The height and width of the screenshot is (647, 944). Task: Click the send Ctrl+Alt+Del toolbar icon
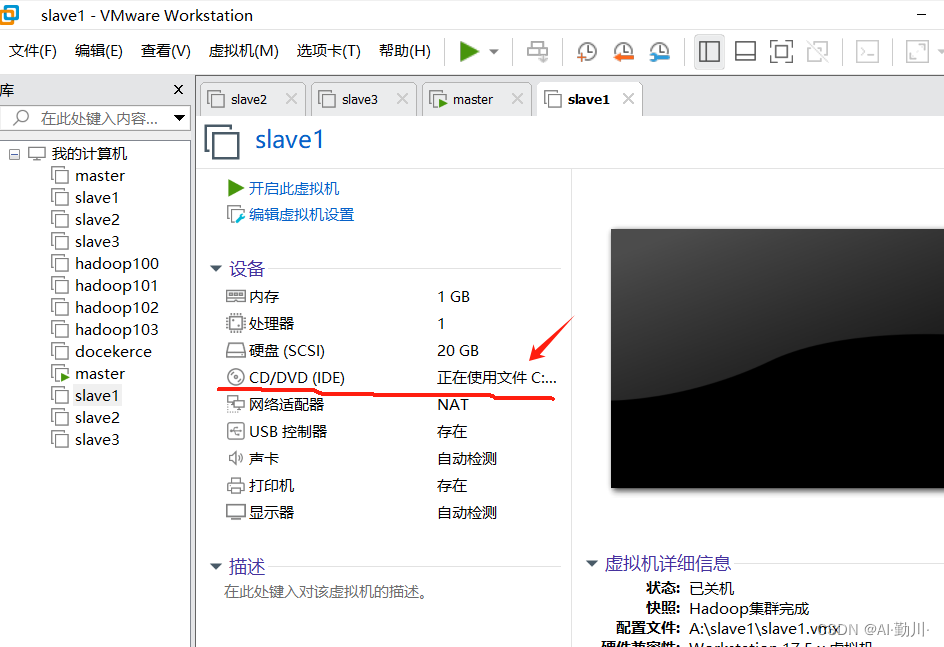coord(538,52)
